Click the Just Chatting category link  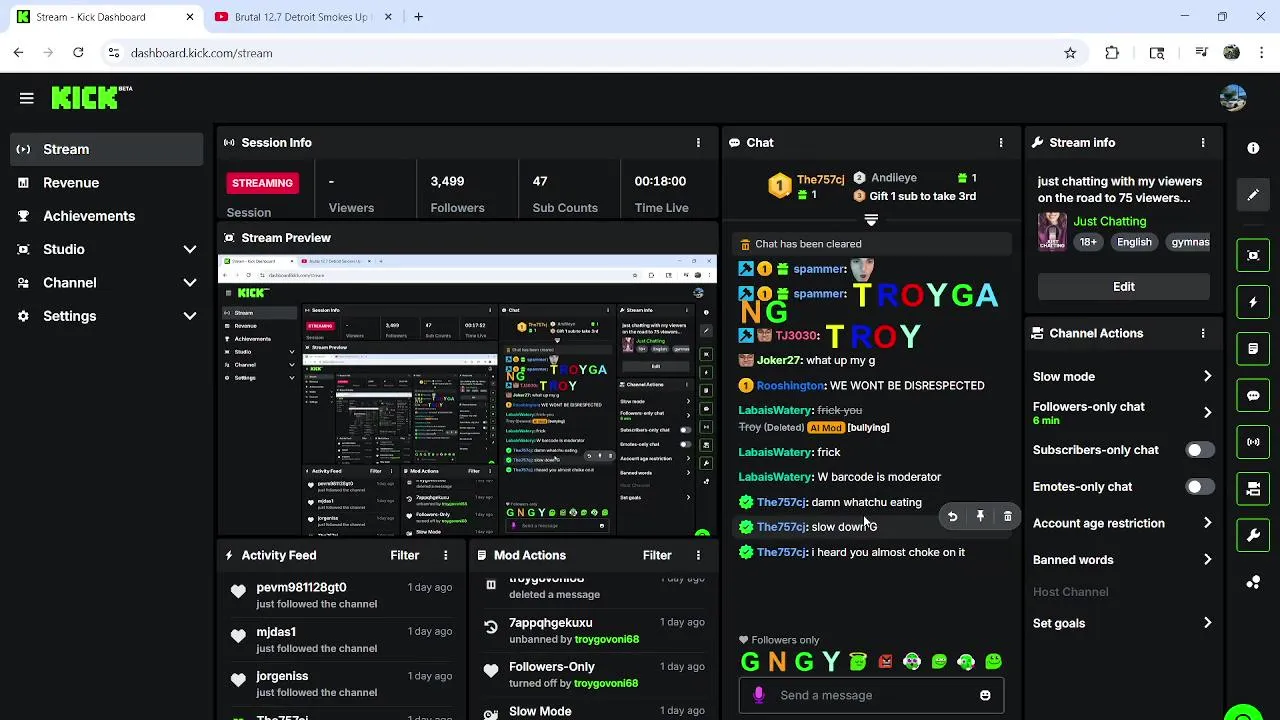click(x=1110, y=222)
